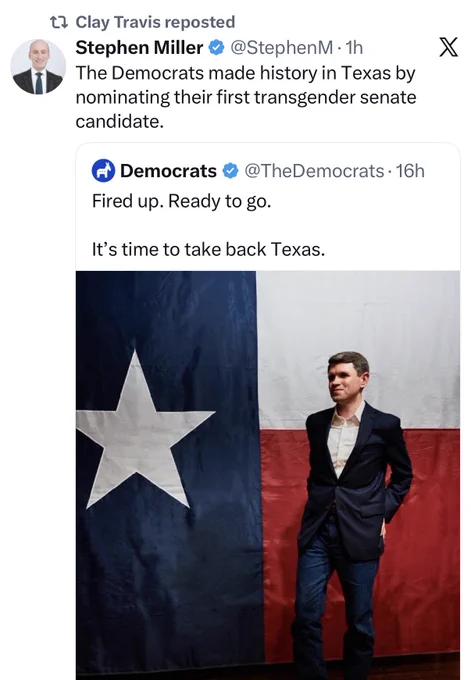Image resolution: width=471 pixels, height=680 pixels.
Task: Click the Democrats donkey avatar icon
Action: click(103, 171)
